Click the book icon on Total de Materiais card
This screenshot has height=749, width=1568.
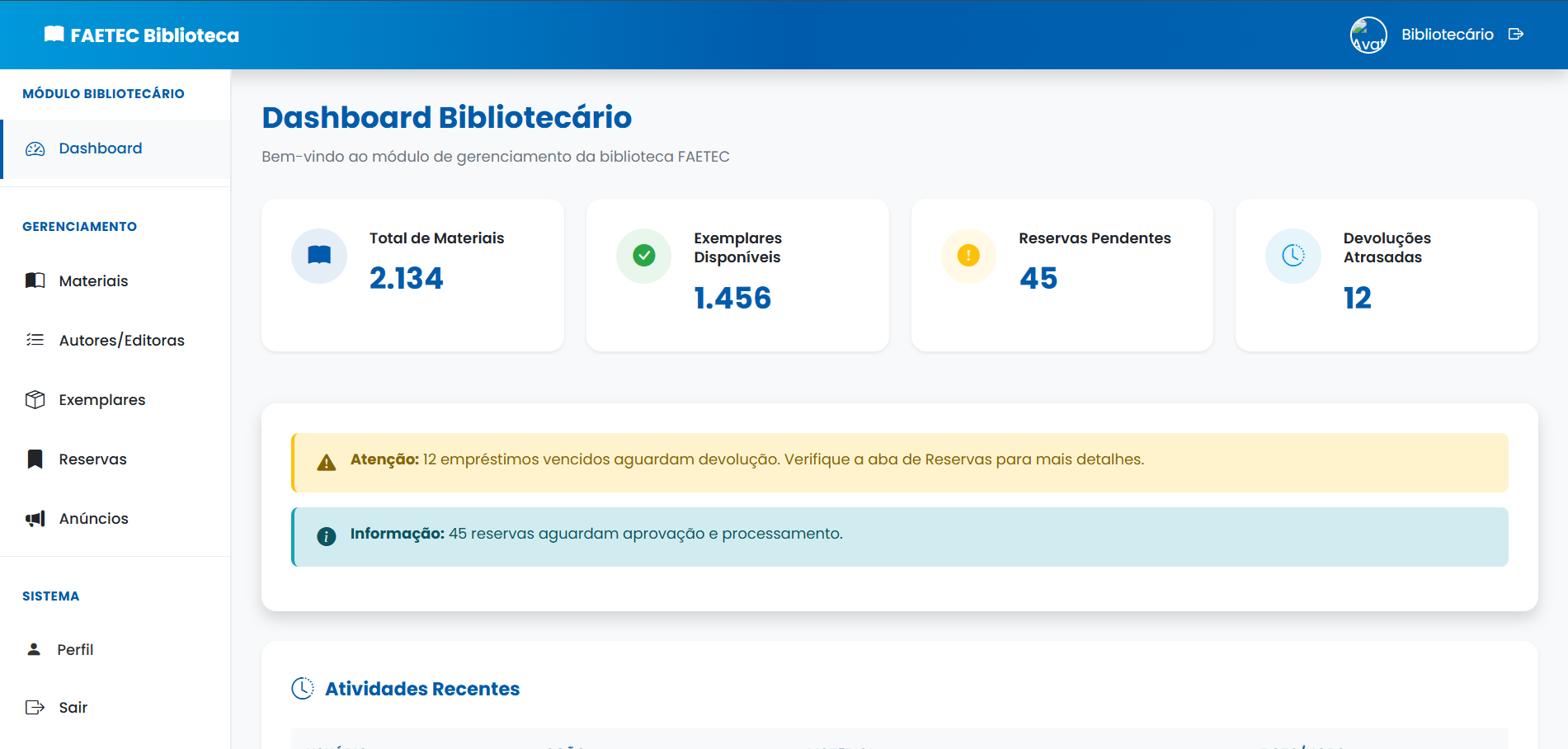click(319, 256)
